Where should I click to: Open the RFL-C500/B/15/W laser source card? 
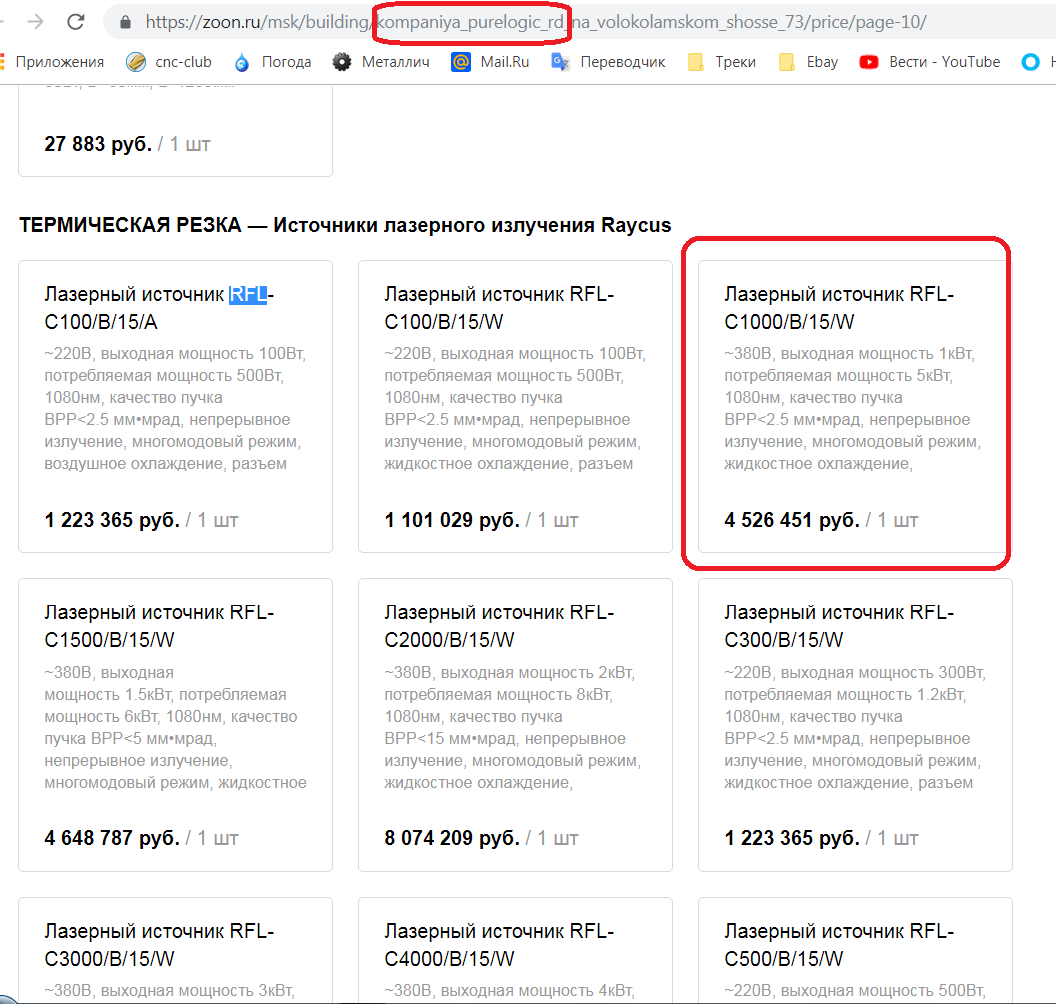click(x=855, y=950)
